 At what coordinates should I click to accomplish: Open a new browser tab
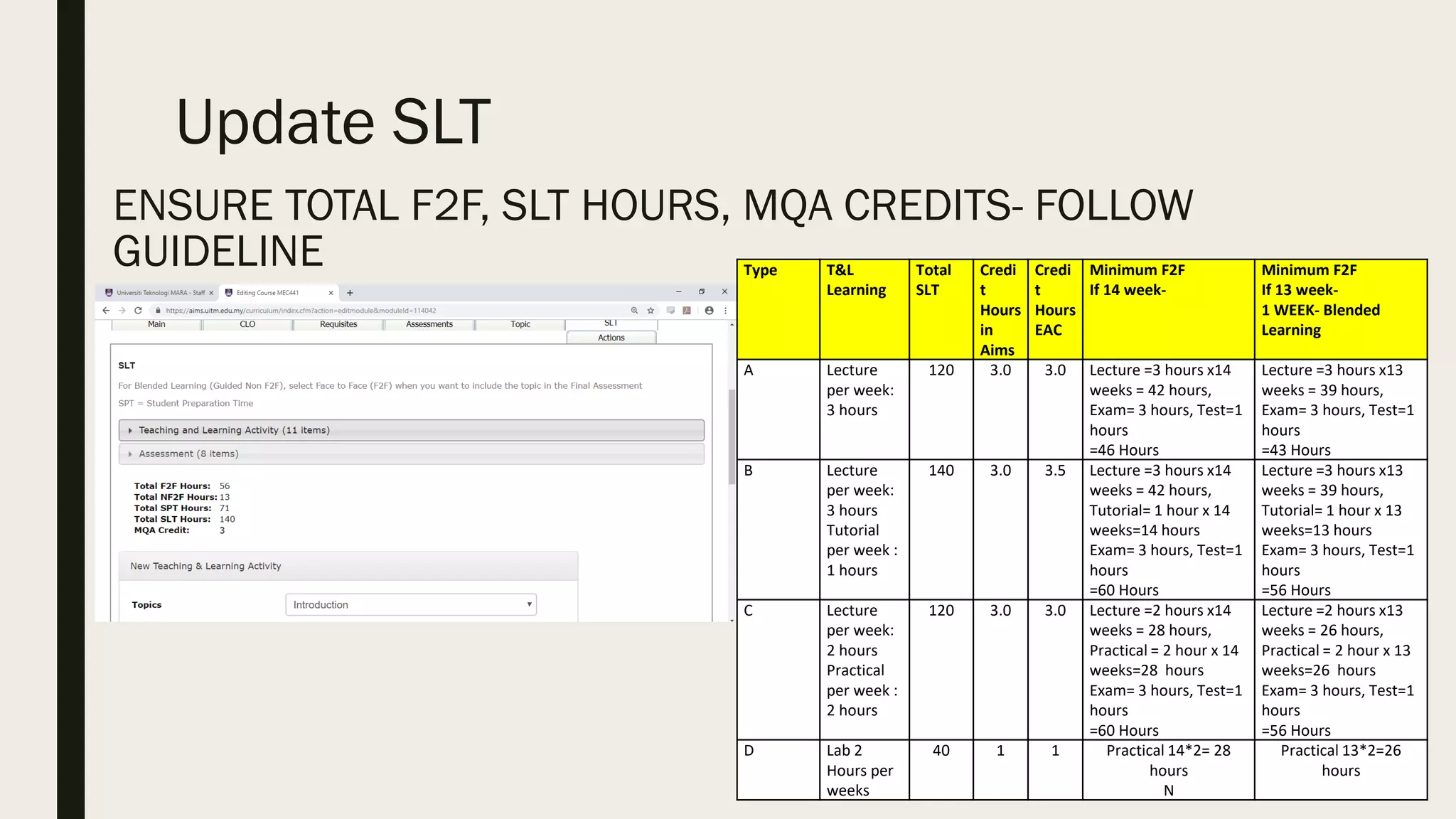click(x=350, y=293)
